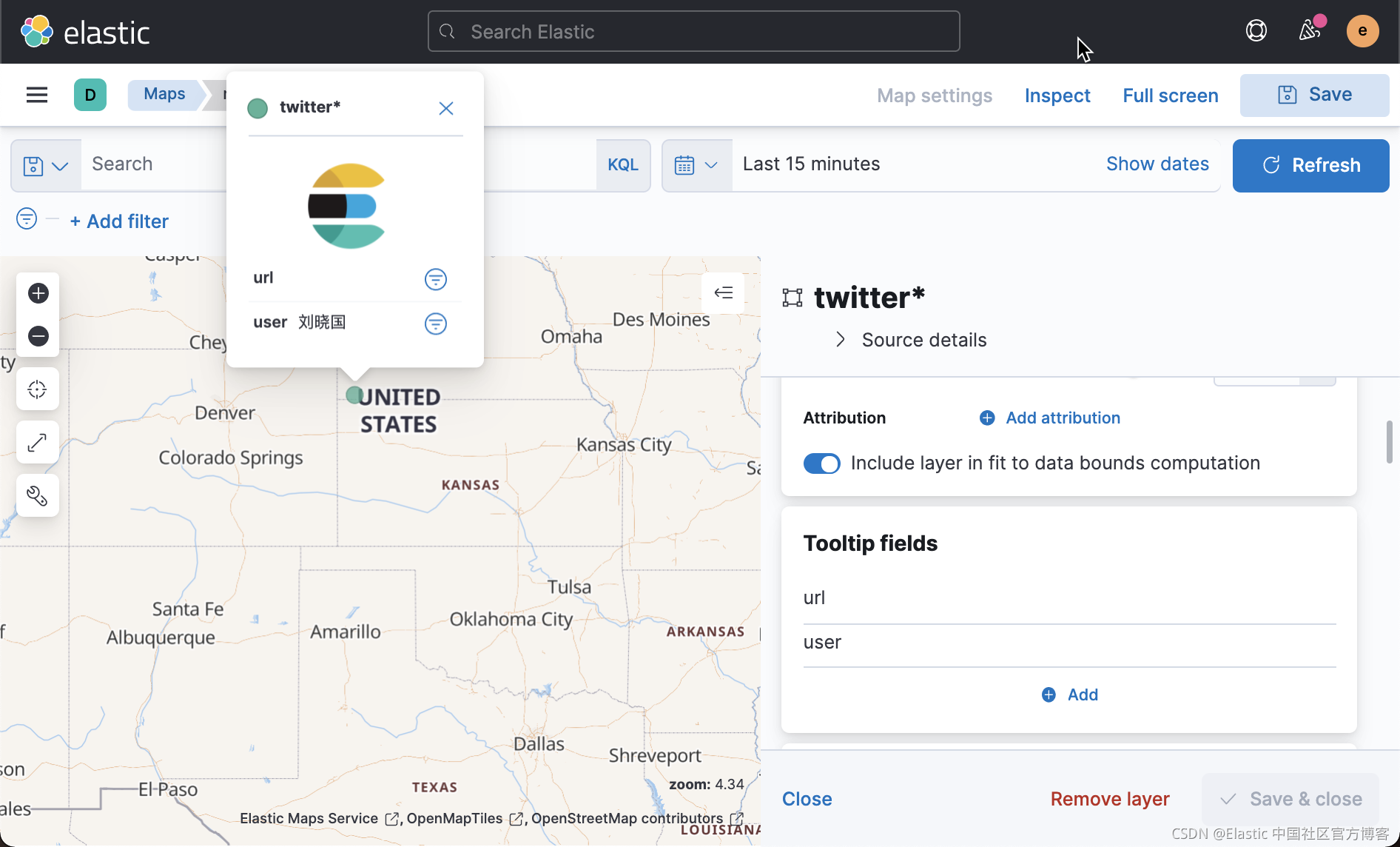Click the Last 15 minutes time range
The image size is (1400, 847).
click(x=811, y=164)
